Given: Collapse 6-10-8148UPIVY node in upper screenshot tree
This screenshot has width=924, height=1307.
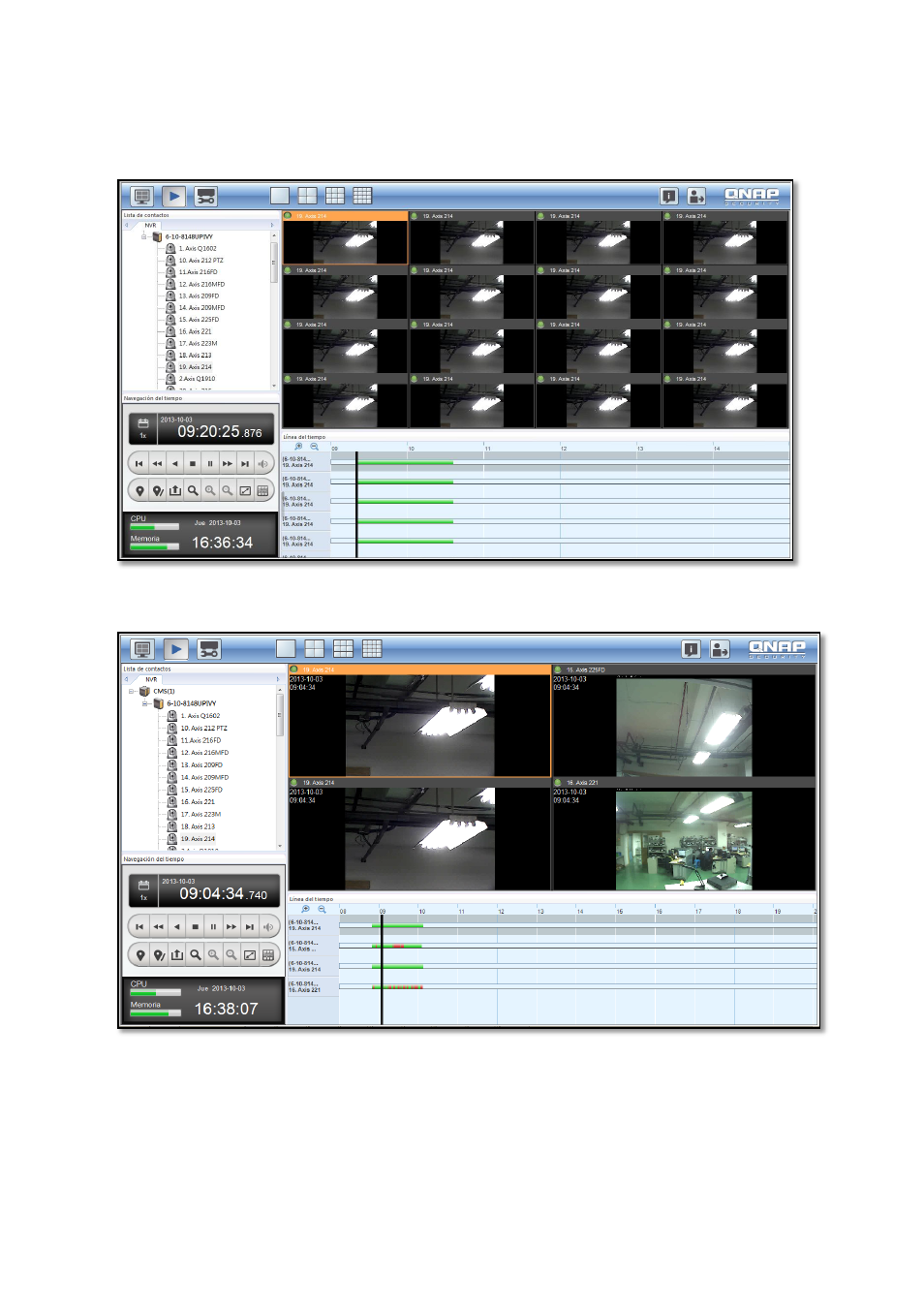Looking at the screenshot, I should pyautogui.click(x=145, y=236).
